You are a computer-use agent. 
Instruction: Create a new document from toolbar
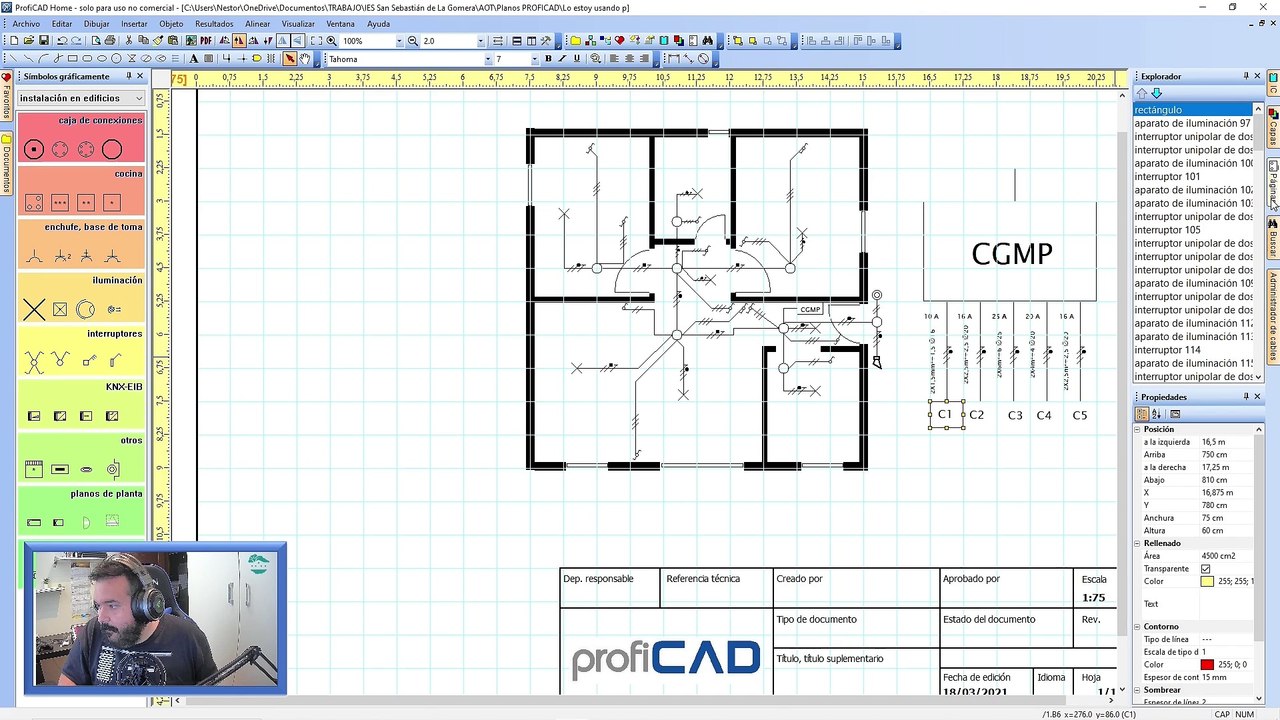click(x=14, y=41)
